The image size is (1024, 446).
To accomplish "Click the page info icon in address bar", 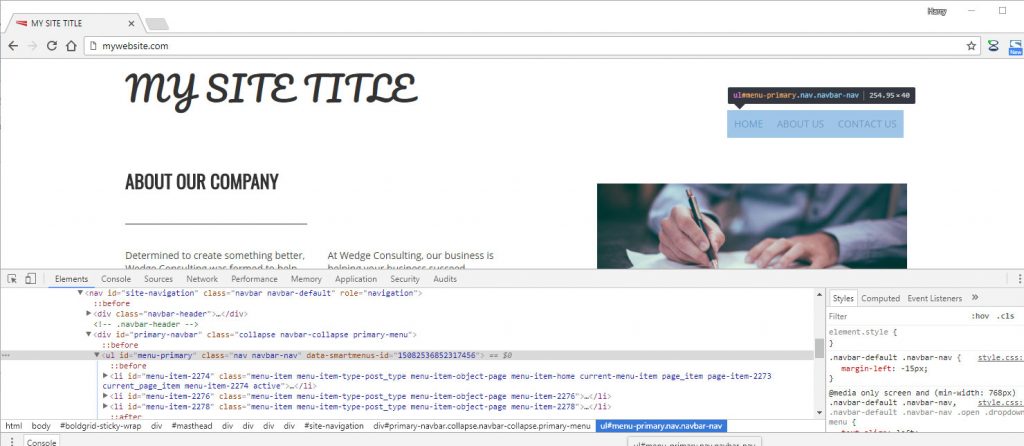I will 93,46.
